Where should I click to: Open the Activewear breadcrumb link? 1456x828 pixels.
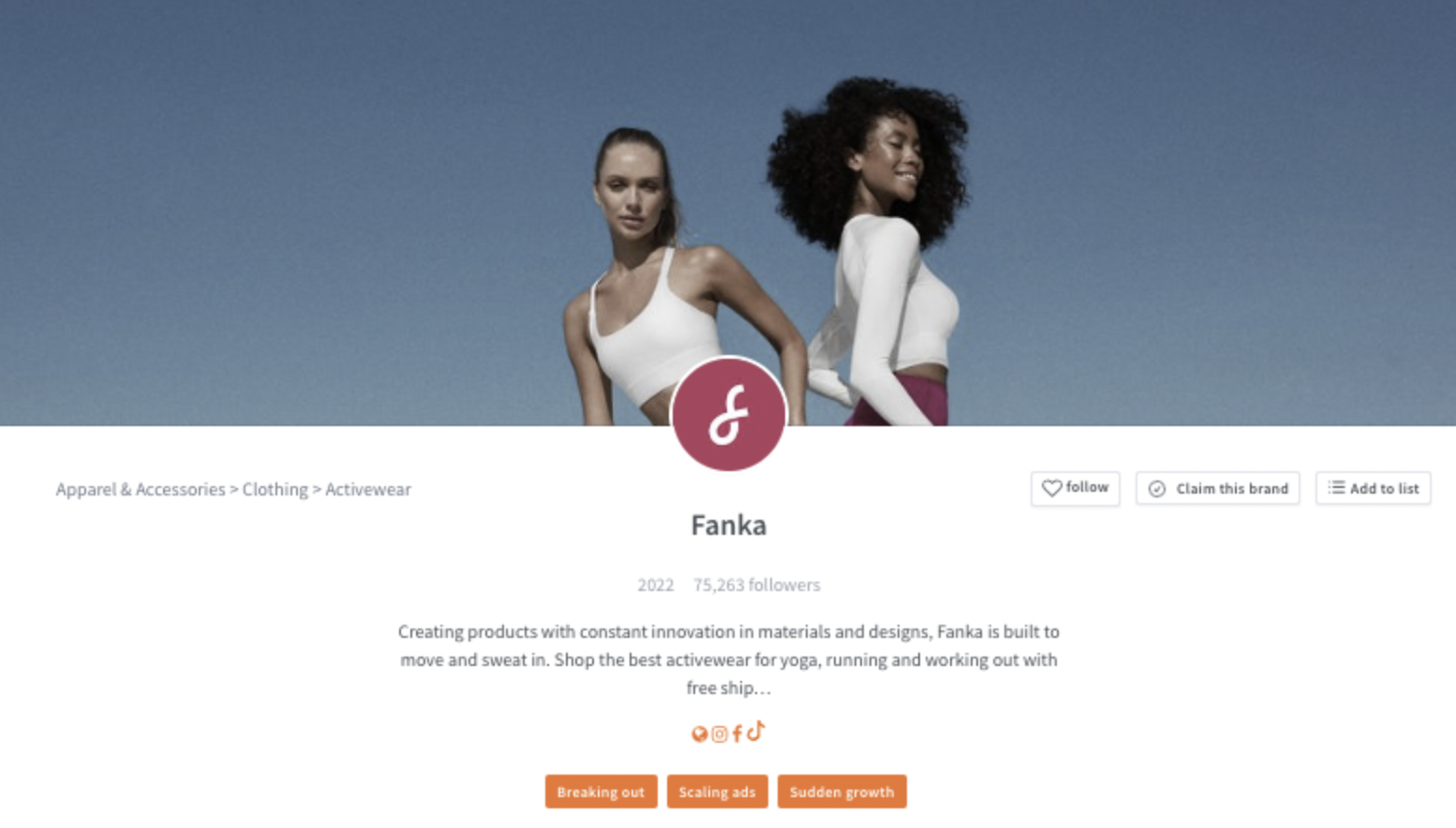coord(368,489)
